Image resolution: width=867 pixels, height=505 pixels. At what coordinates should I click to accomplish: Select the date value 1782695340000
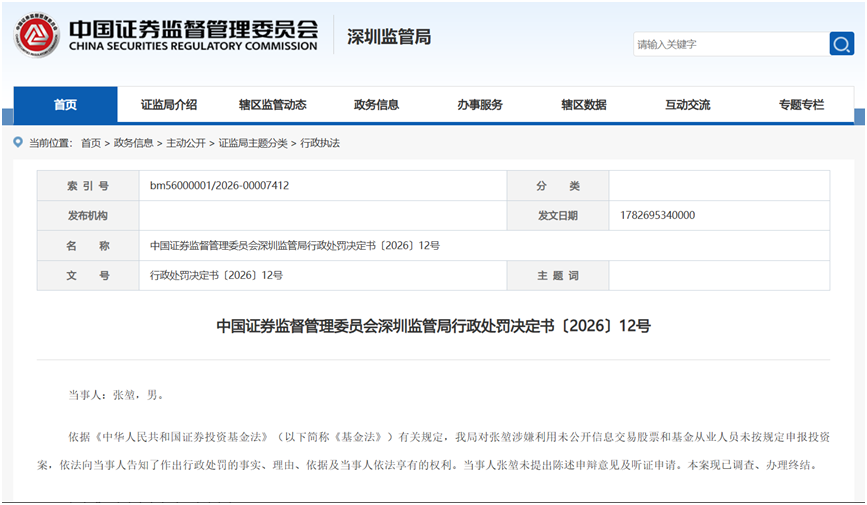click(x=657, y=215)
